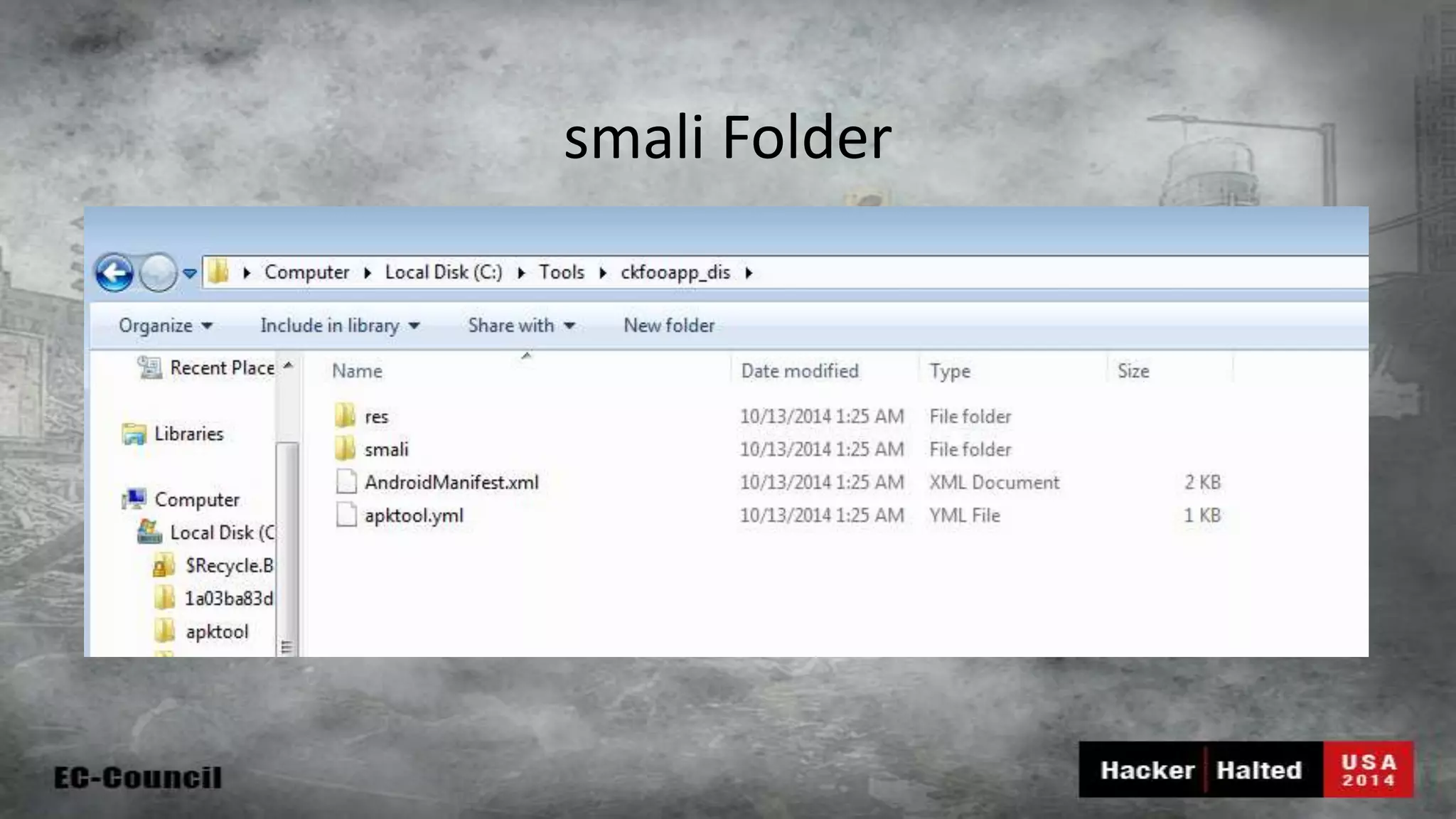The height and width of the screenshot is (819, 1456).
Task: Select 1a03ba83d folder in navigation tree
Action: coord(229,599)
